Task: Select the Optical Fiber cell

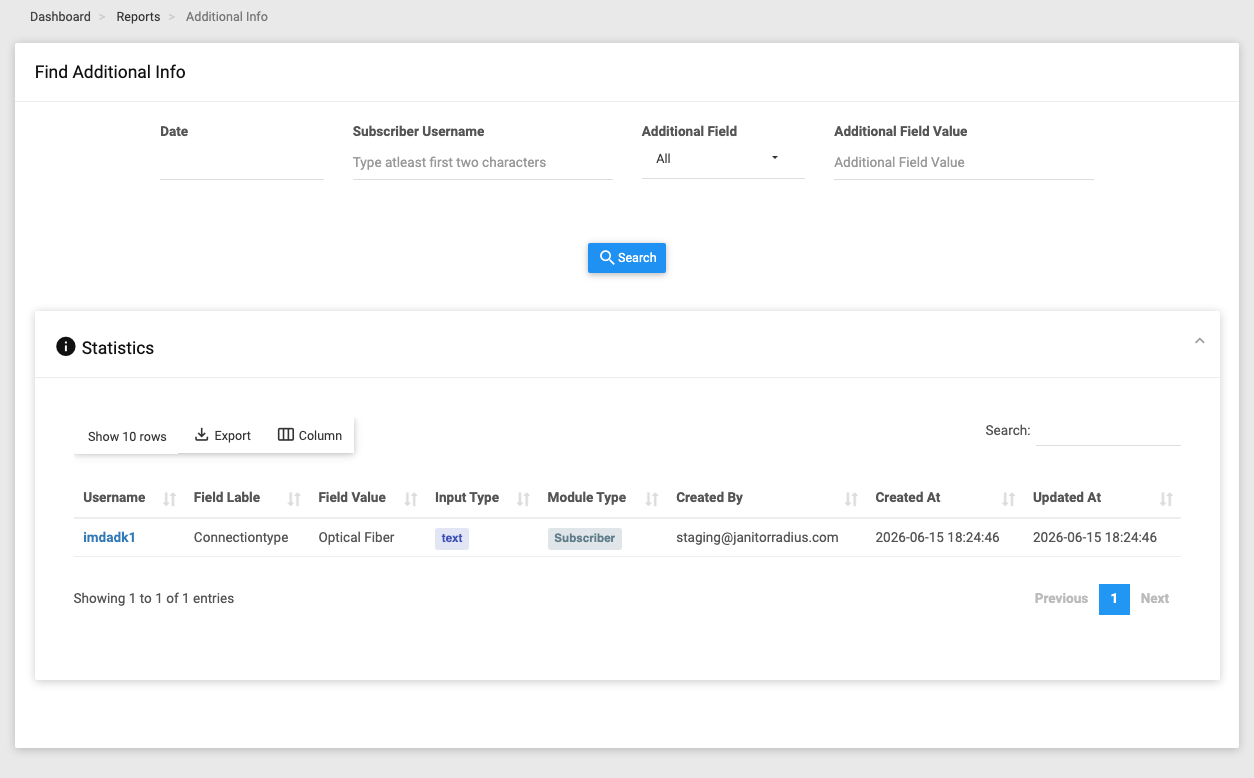Action: click(356, 537)
